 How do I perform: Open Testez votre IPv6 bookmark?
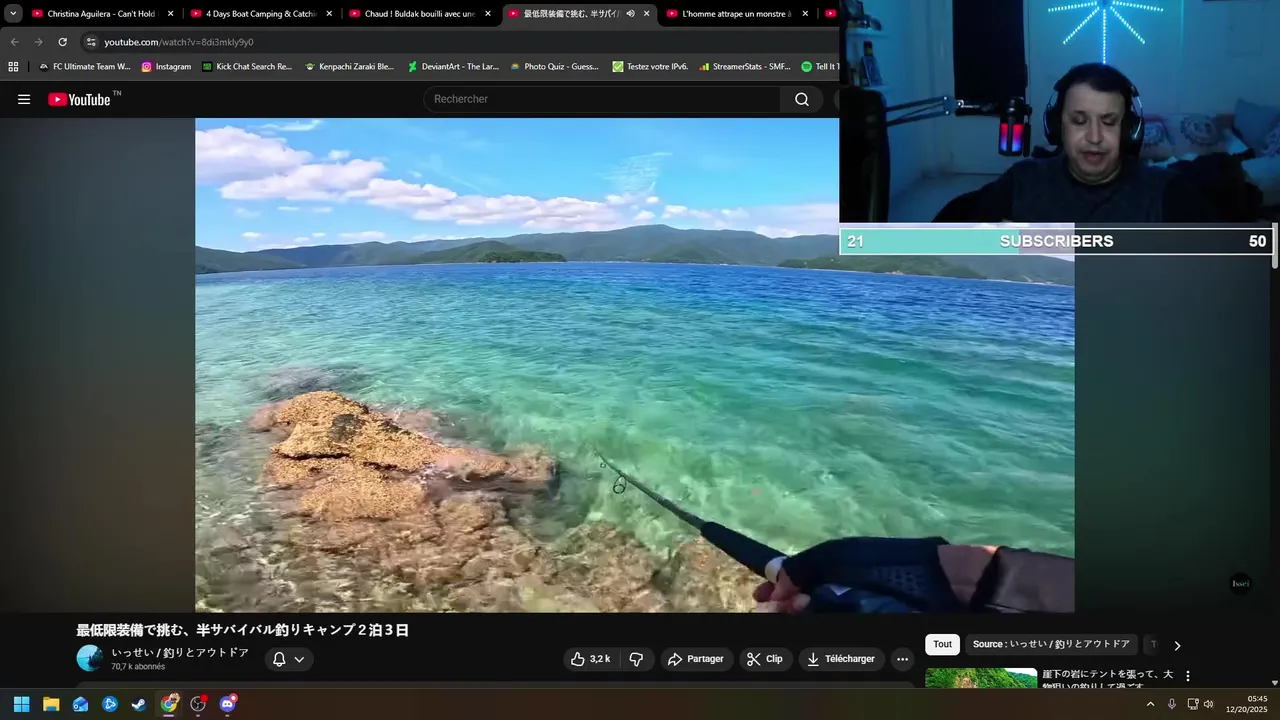coord(650,67)
